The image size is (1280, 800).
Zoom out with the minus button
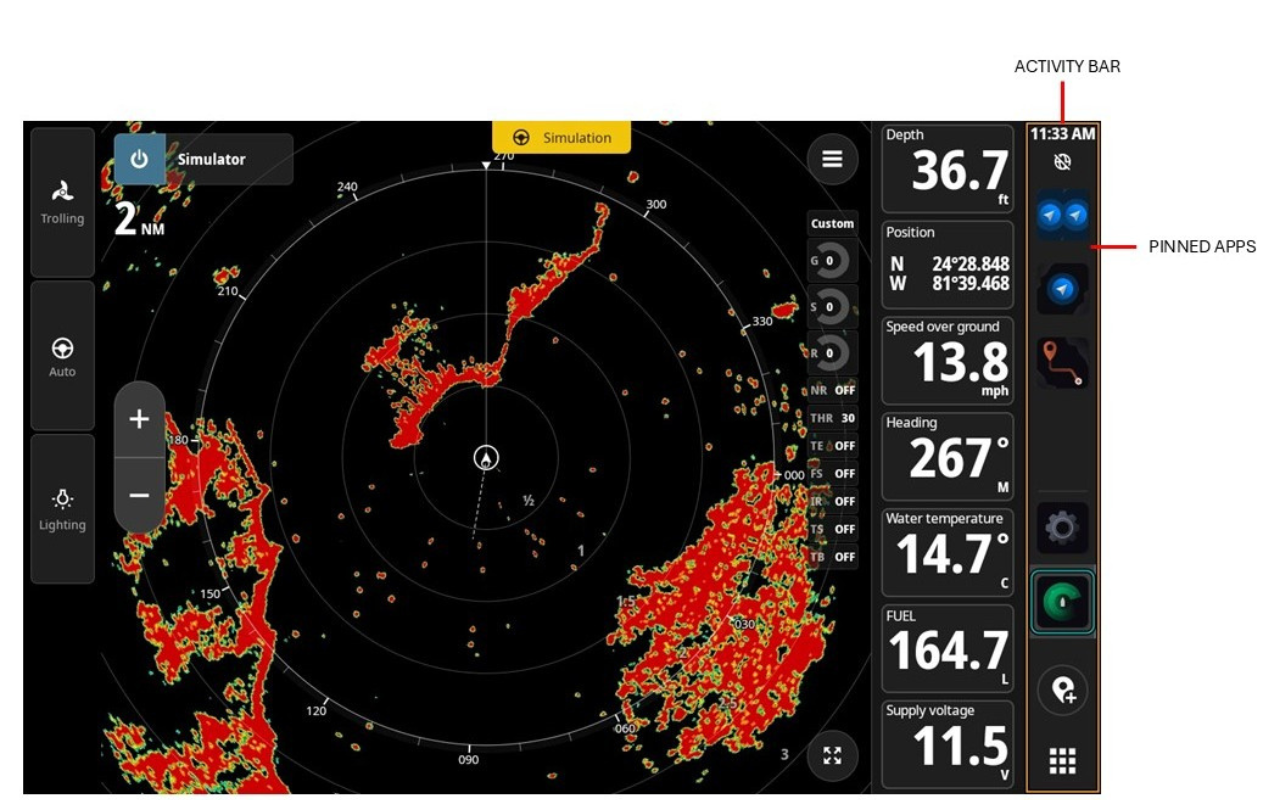139,495
